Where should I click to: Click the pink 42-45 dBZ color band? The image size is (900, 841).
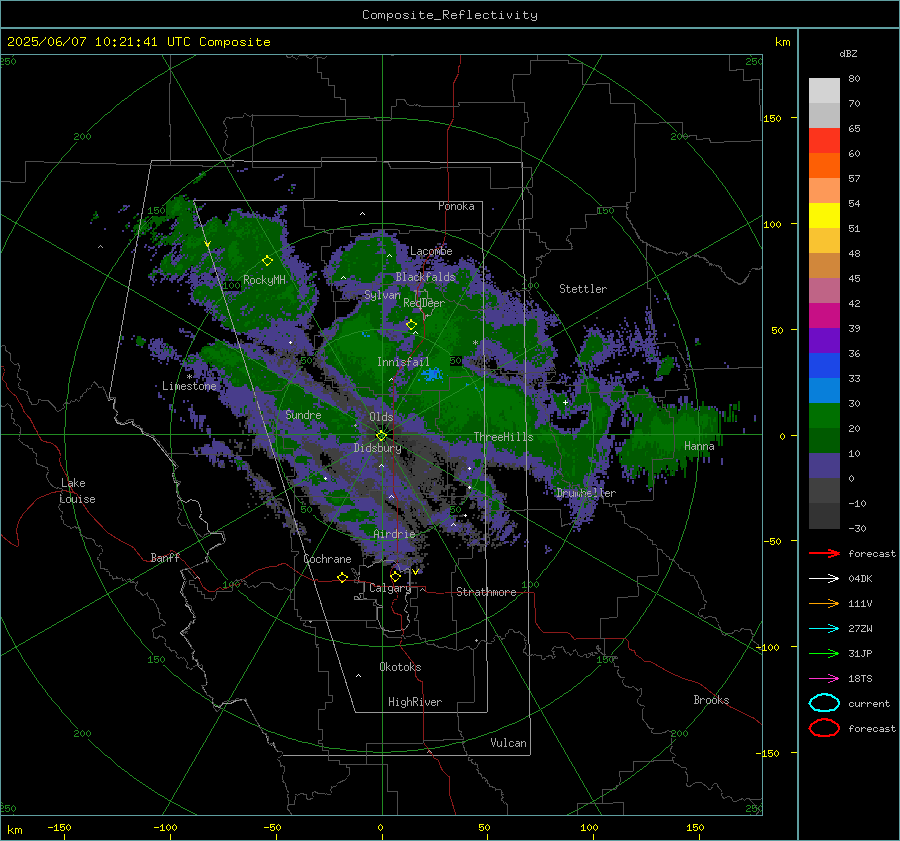pyautogui.click(x=824, y=291)
